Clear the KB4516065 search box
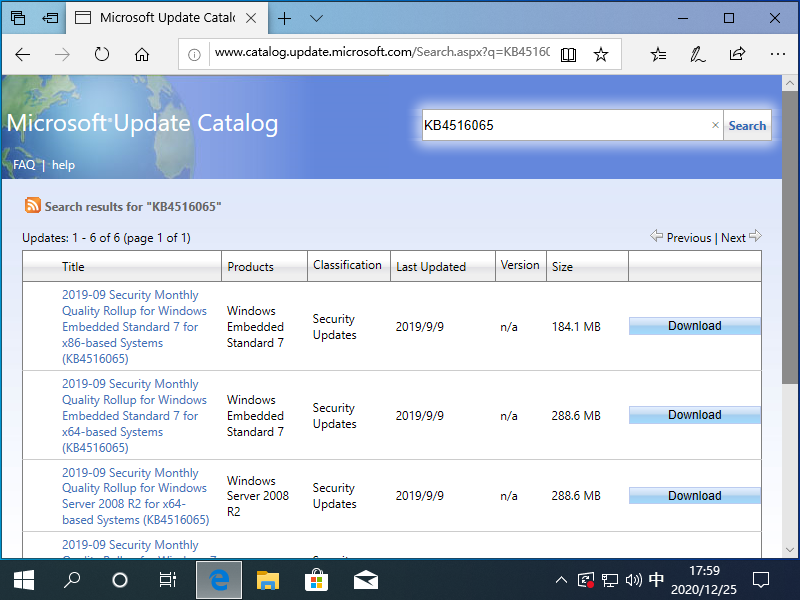 pyautogui.click(x=715, y=125)
